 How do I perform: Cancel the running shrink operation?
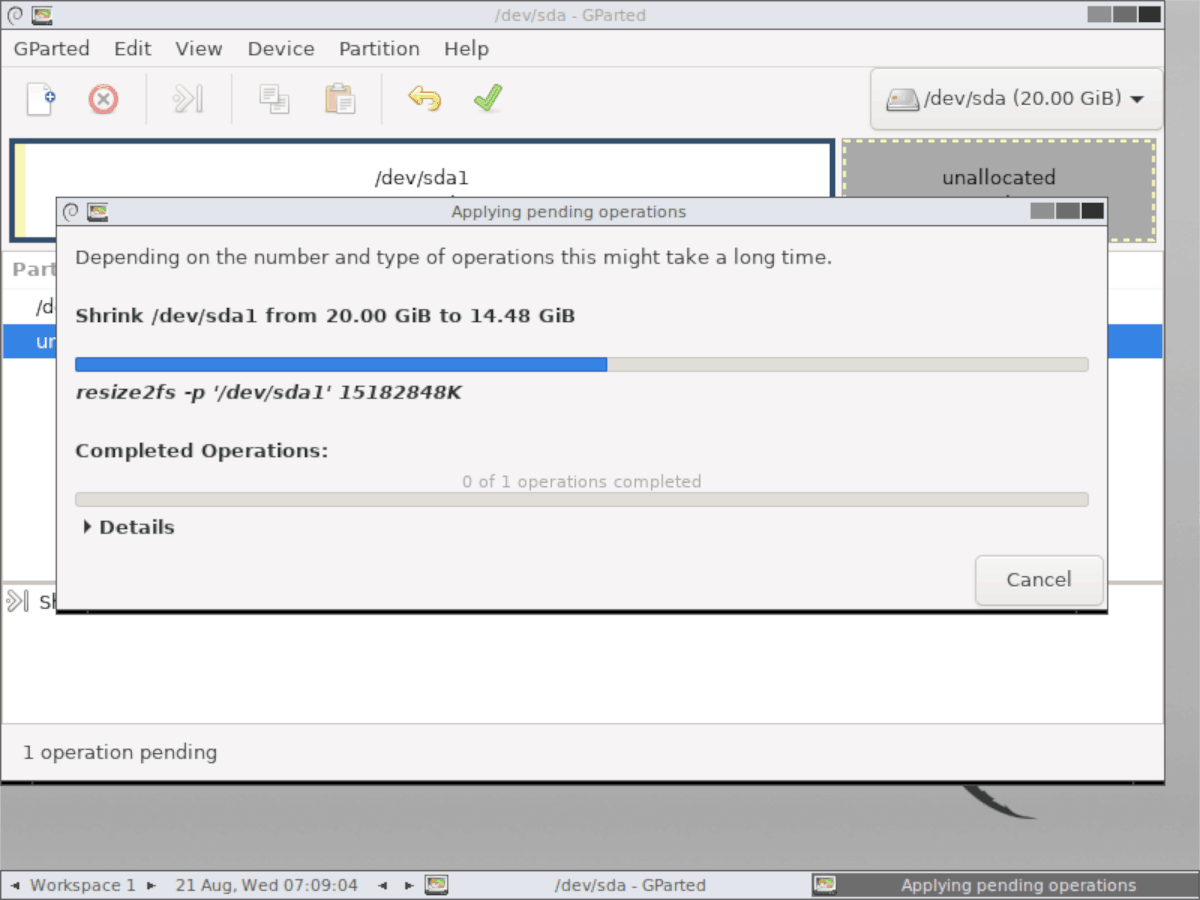(1039, 580)
